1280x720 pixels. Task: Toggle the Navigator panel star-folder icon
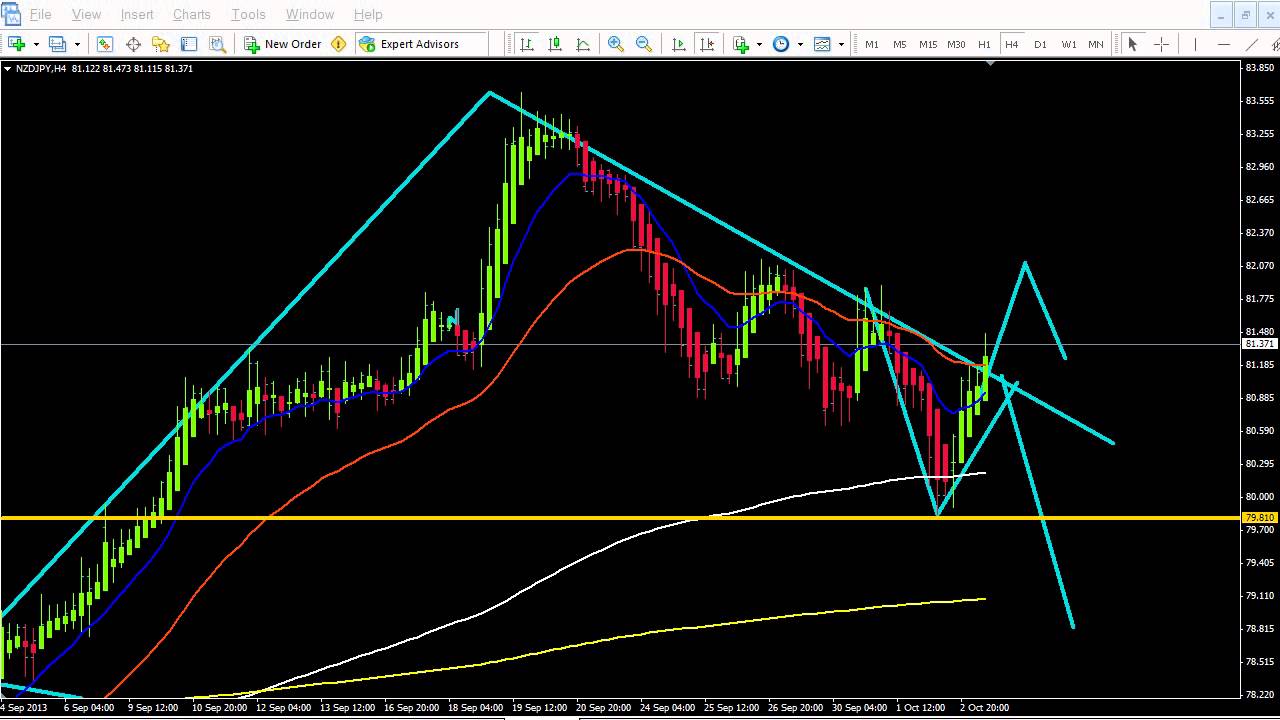[161, 44]
